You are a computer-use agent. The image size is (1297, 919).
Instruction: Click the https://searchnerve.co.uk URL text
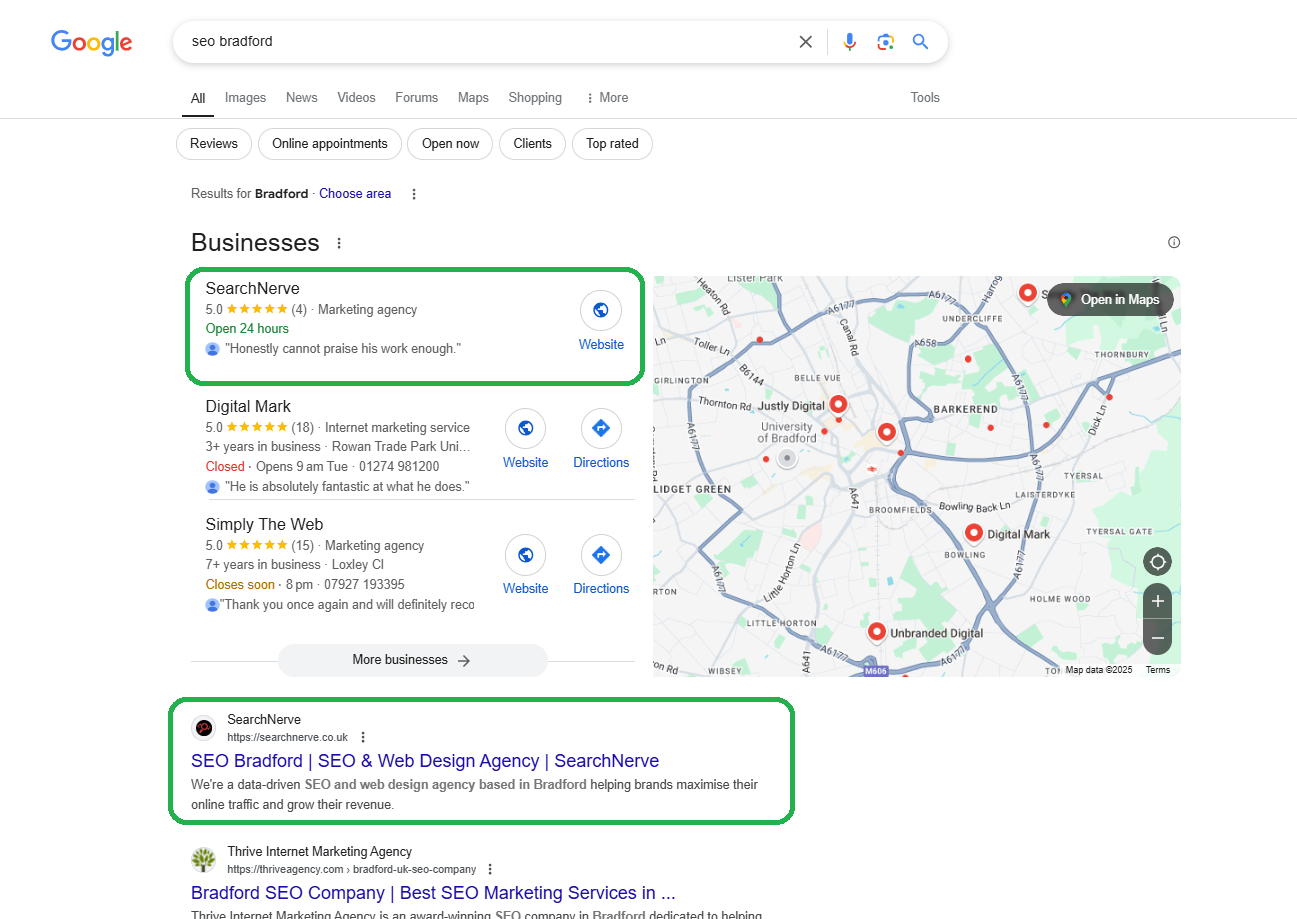pyautogui.click(x=287, y=737)
